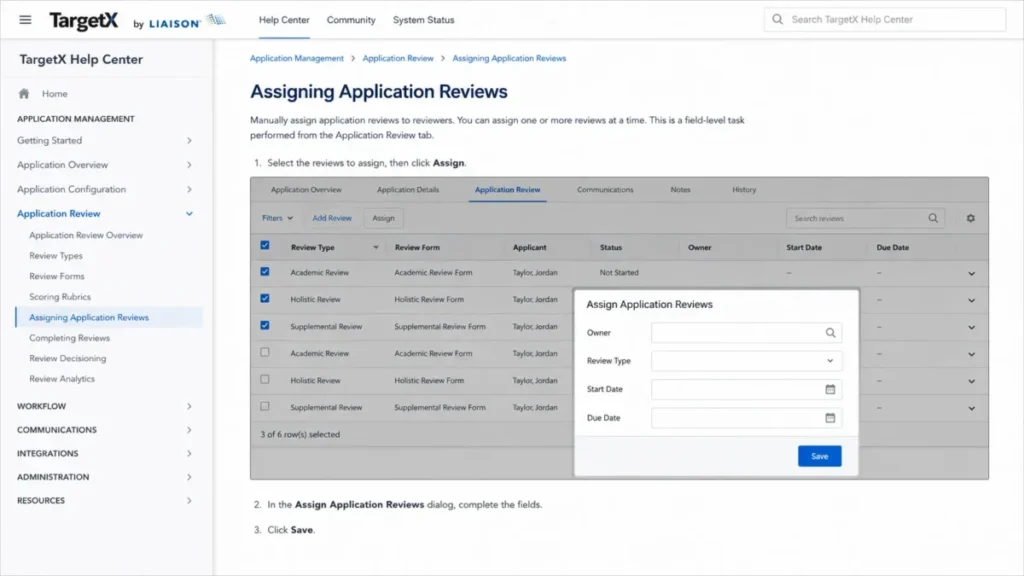Click the TargetX logo
Viewport: 1024px width, 576px height.
click(84, 21)
